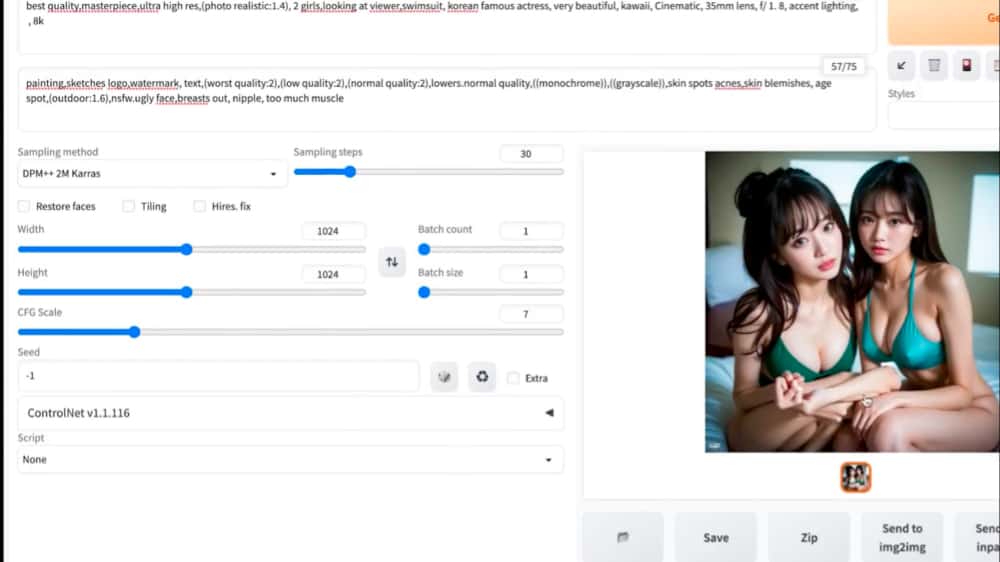The image size is (1000, 562).
Task: Enable the Restore faces checkbox
Action: coord(24,206)
